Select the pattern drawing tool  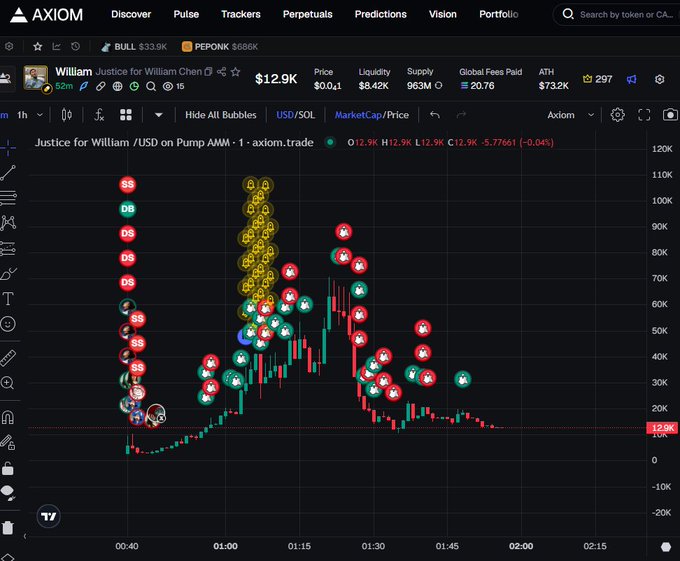tap(8, 222)
